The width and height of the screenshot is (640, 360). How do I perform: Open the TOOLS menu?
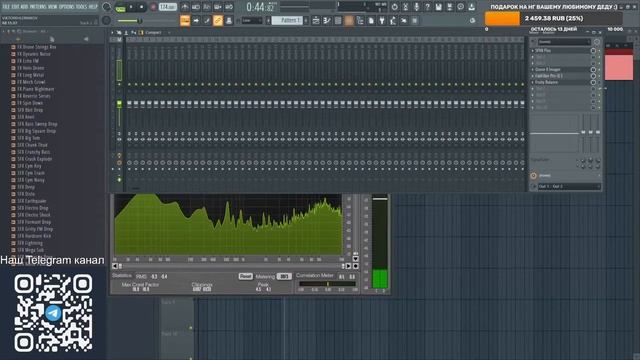(82, 7)
